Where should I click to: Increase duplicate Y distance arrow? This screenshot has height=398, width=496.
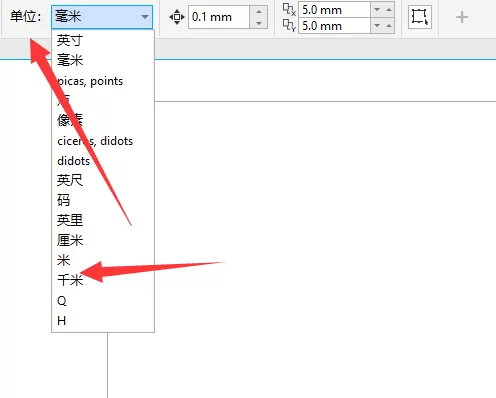coord(389,26)
